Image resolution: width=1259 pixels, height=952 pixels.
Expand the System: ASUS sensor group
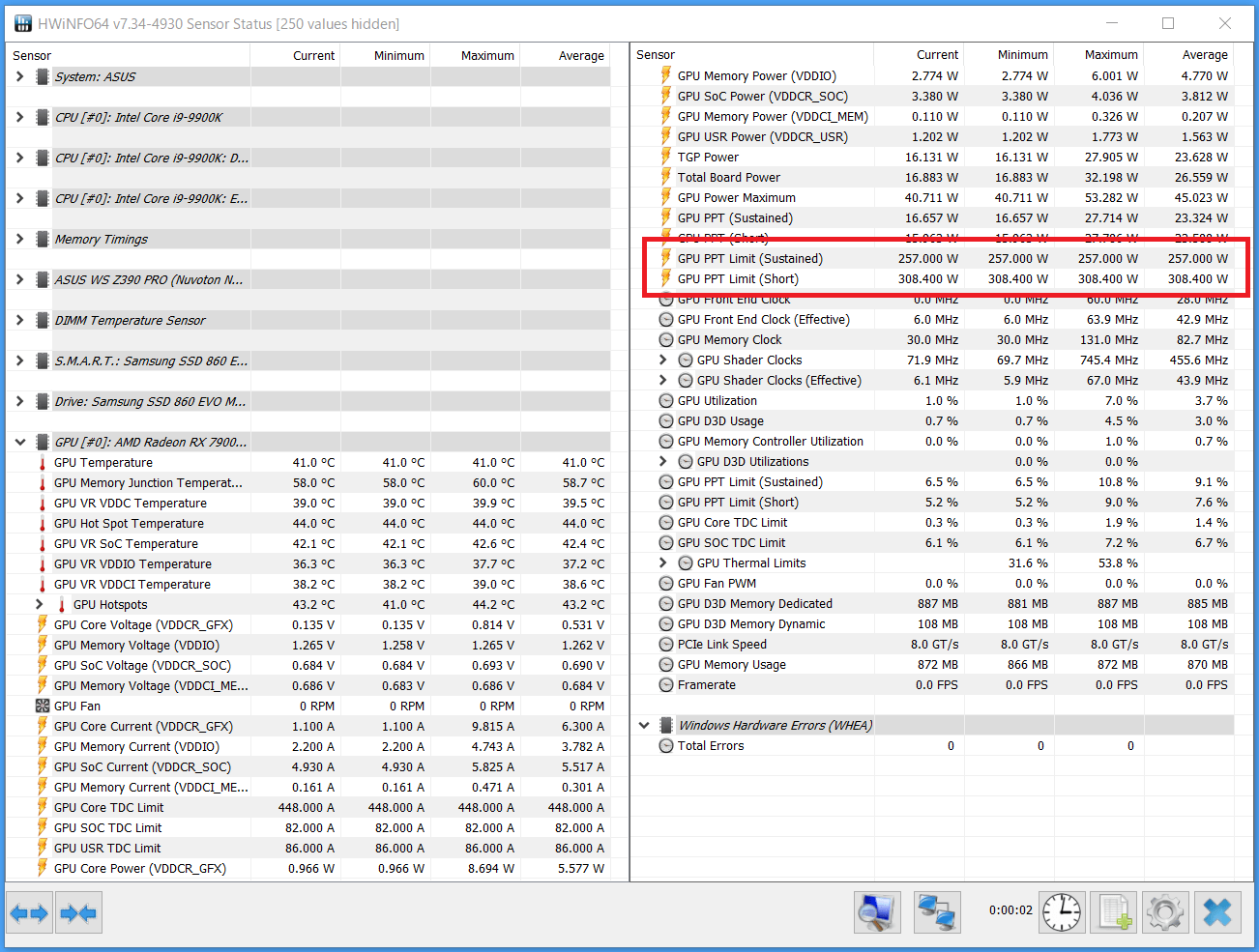pyautogui.click(x=20, y=76)
